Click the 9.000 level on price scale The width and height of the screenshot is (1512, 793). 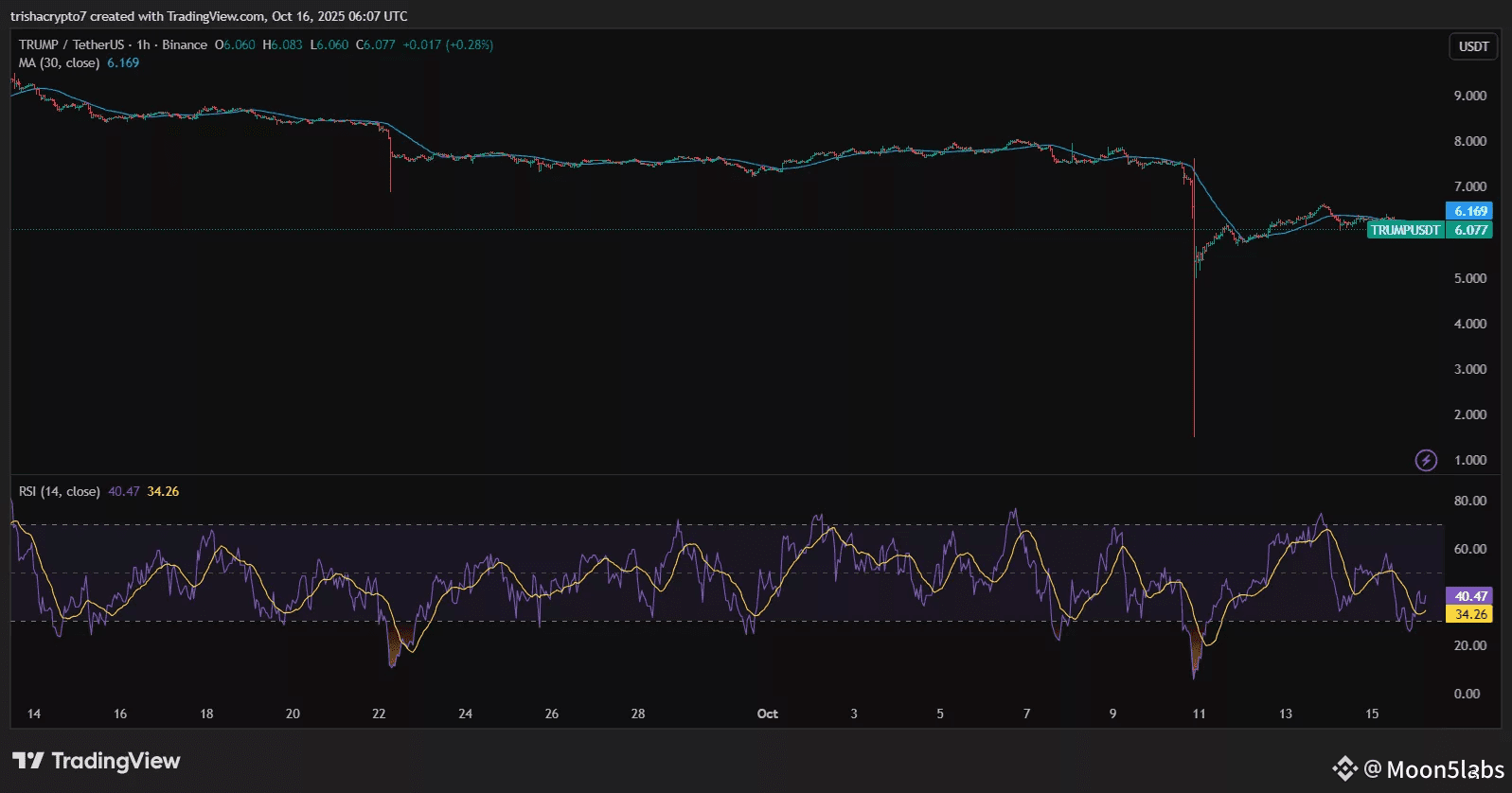point(1469,96)
